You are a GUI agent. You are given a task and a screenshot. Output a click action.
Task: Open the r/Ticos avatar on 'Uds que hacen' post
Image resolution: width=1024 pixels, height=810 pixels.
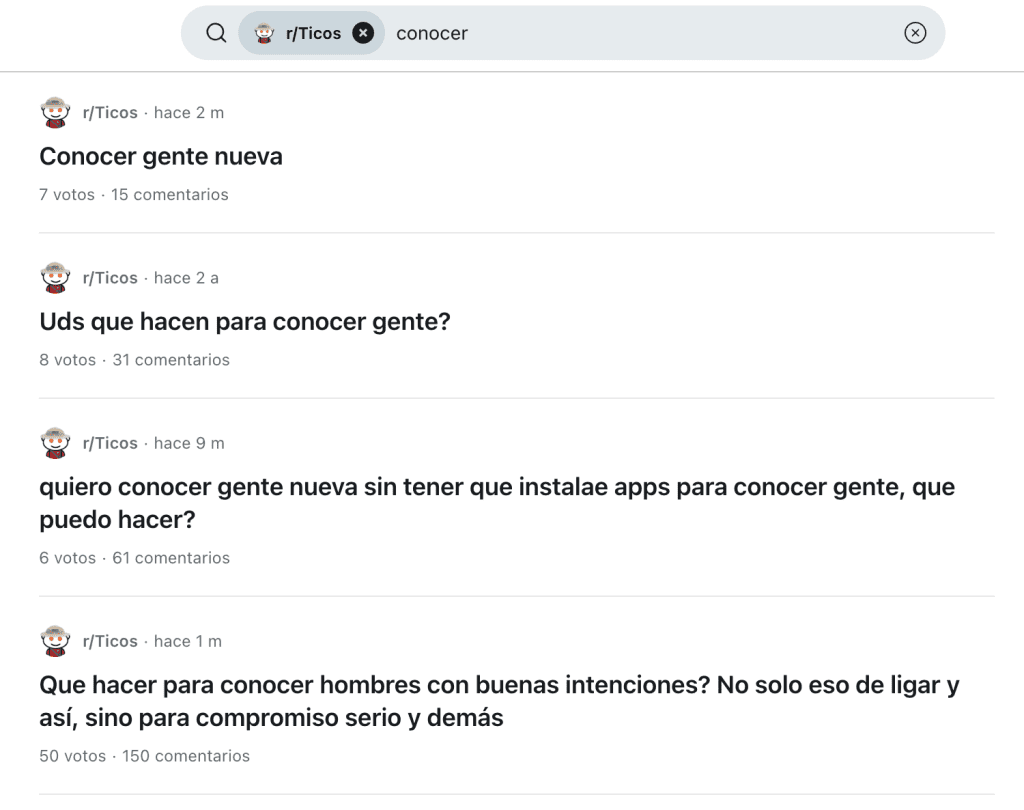[x=56, y=278]
